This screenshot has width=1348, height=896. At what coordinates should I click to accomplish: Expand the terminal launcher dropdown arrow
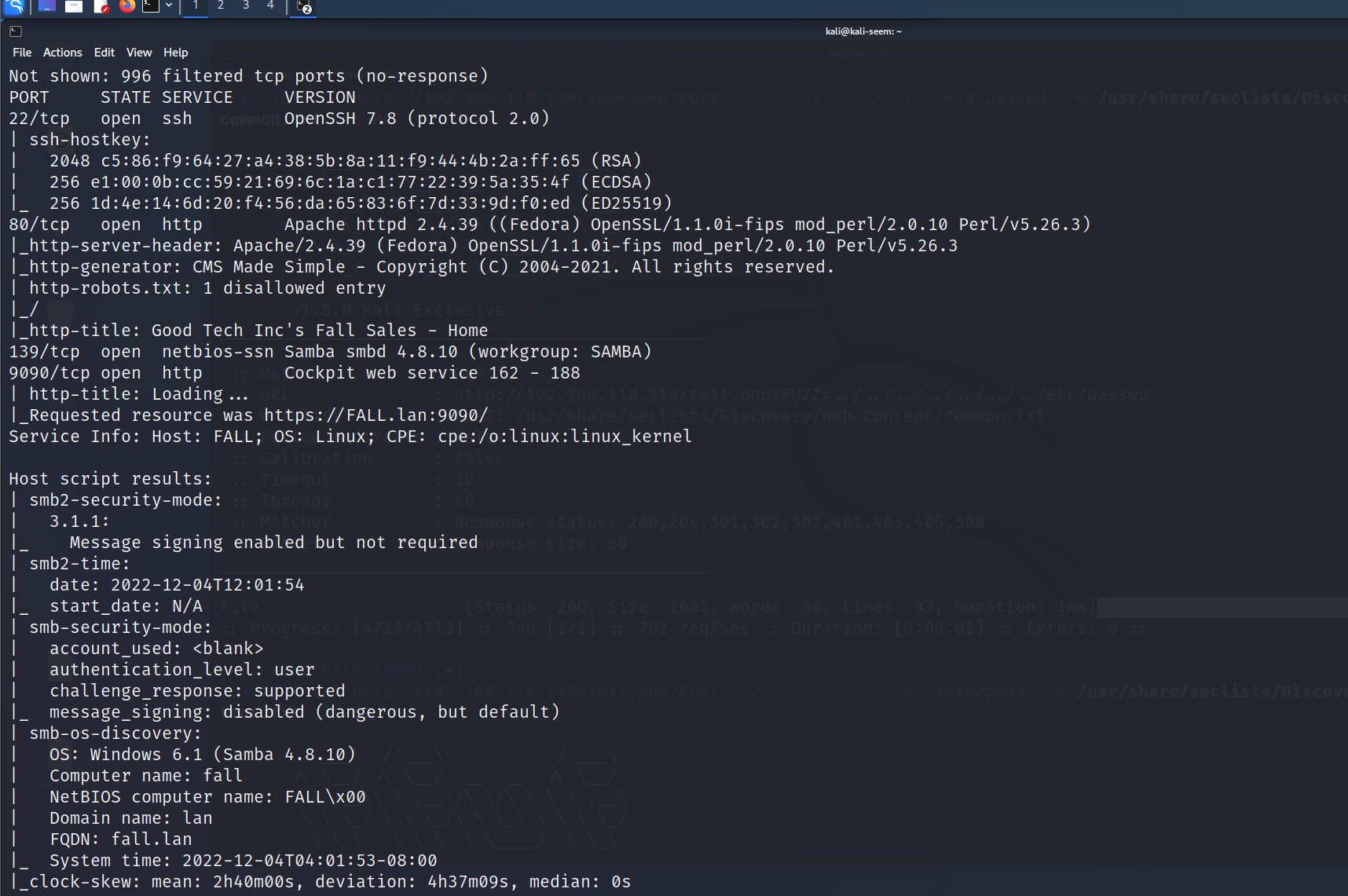[x=168, y=6]
